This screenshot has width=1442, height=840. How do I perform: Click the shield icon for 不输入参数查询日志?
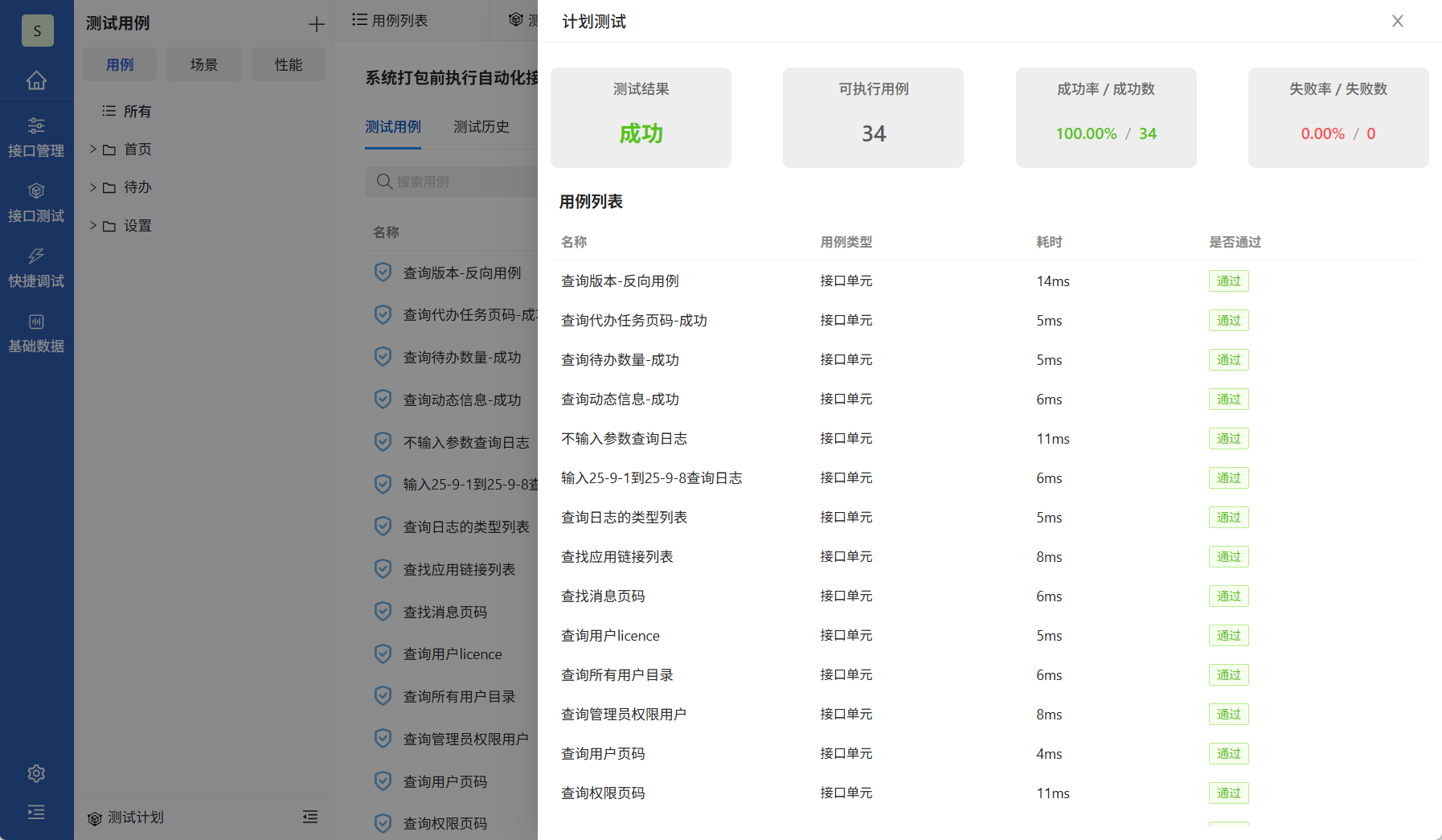pos(383,442)
